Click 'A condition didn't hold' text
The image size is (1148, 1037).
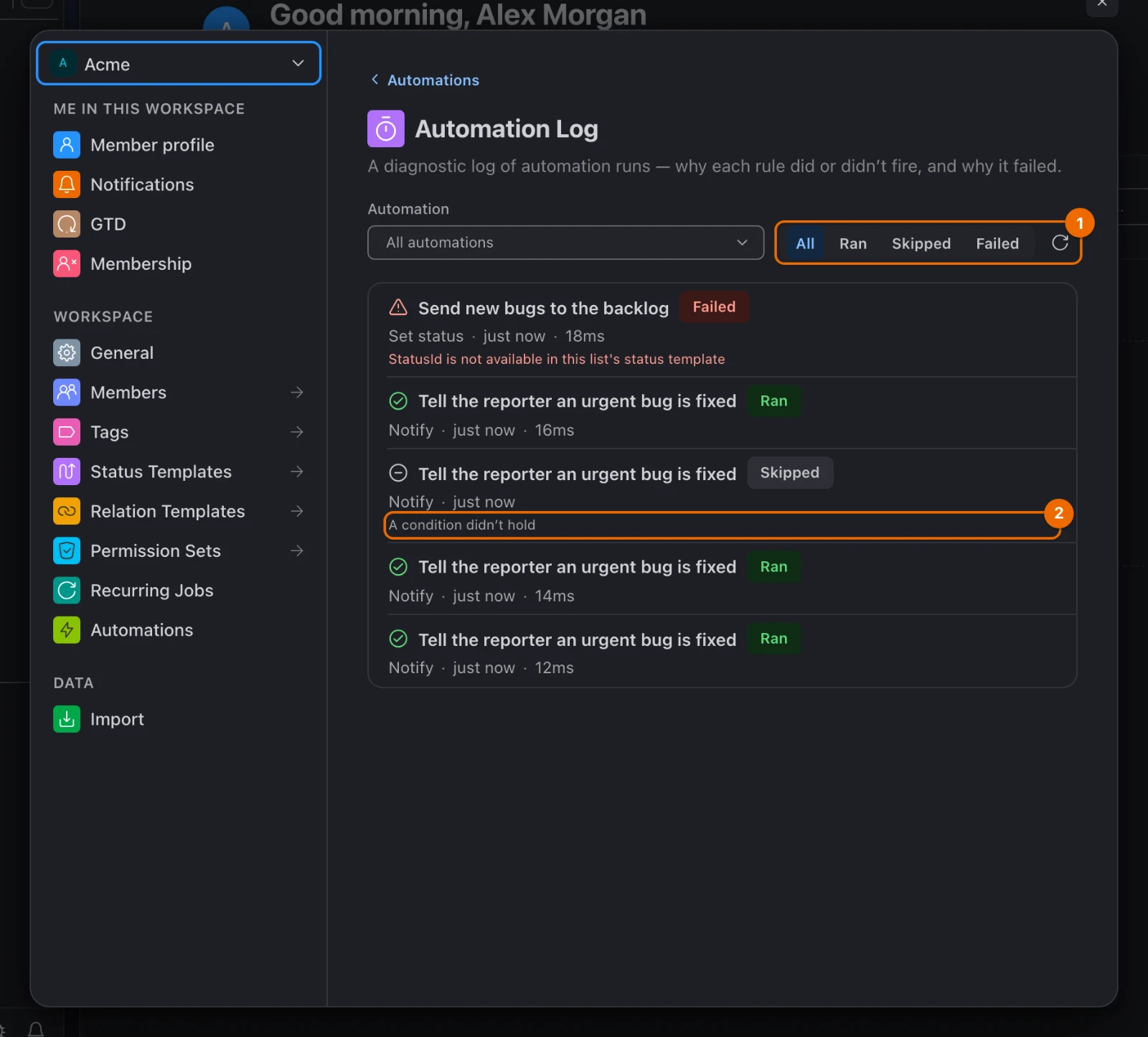click(462, 525)
